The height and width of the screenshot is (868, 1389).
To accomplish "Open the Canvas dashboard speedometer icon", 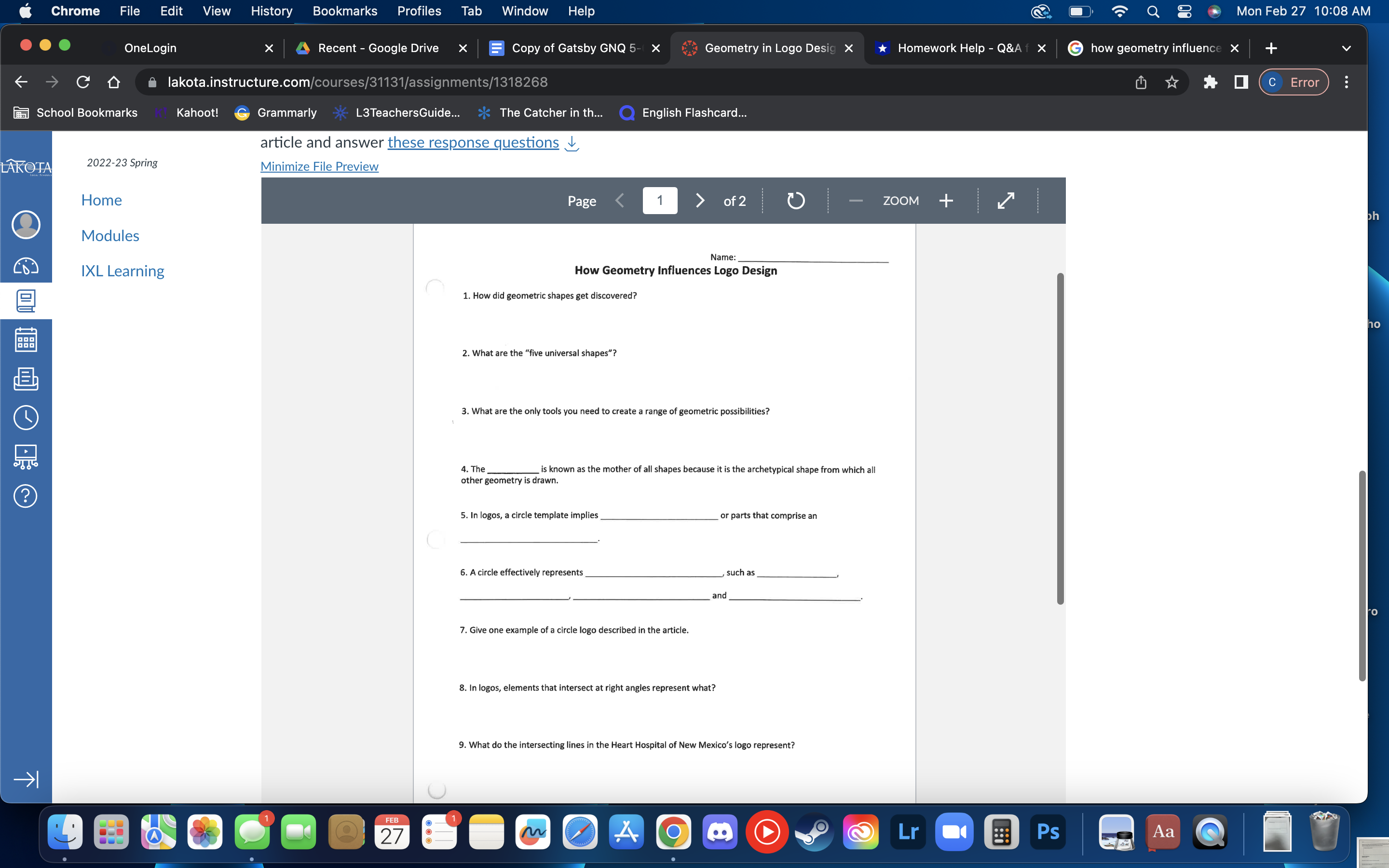I will tap(25, 266).
